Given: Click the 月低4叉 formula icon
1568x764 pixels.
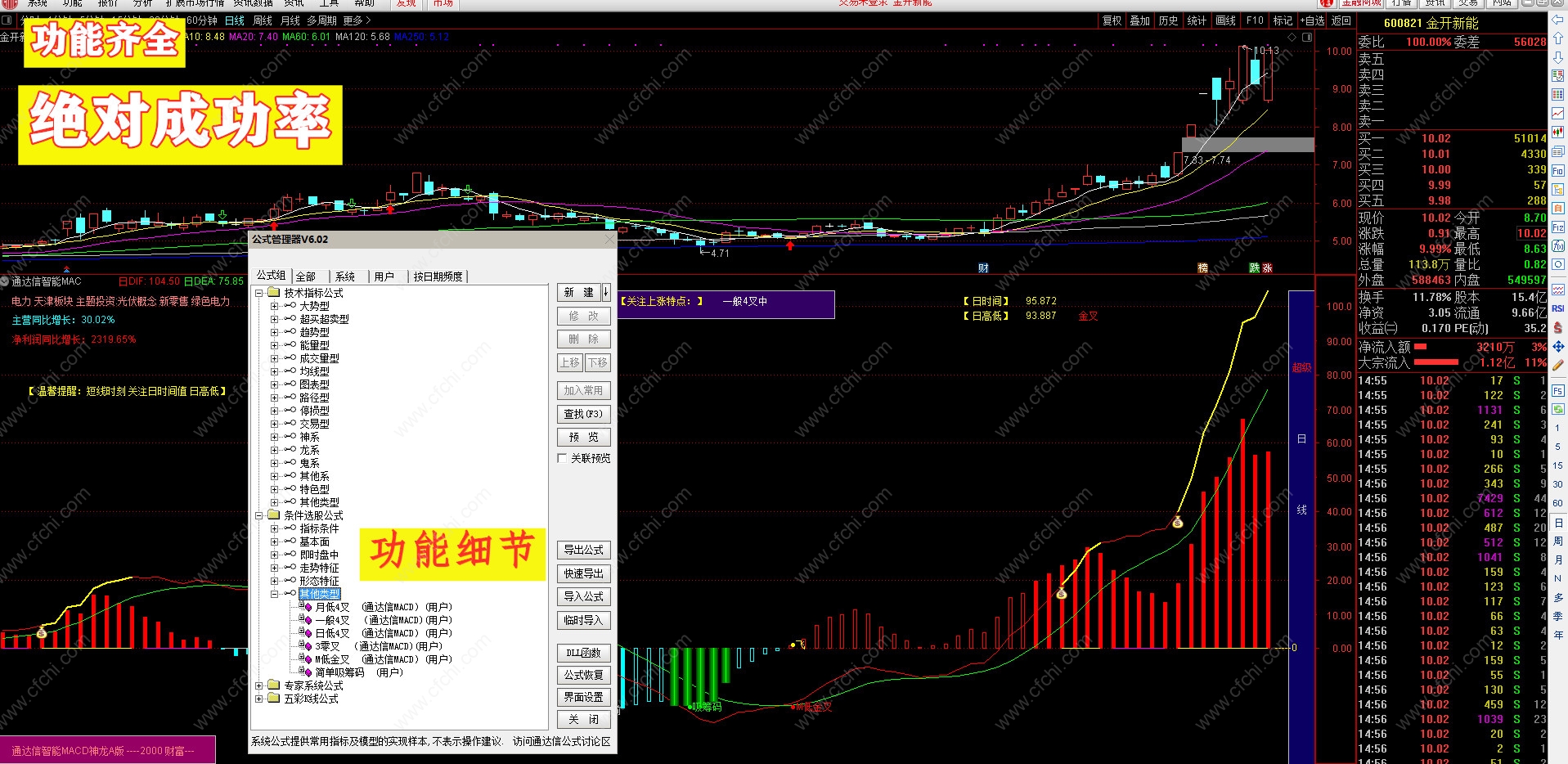Looking at the screenshot, I should [x=306, y=607].
